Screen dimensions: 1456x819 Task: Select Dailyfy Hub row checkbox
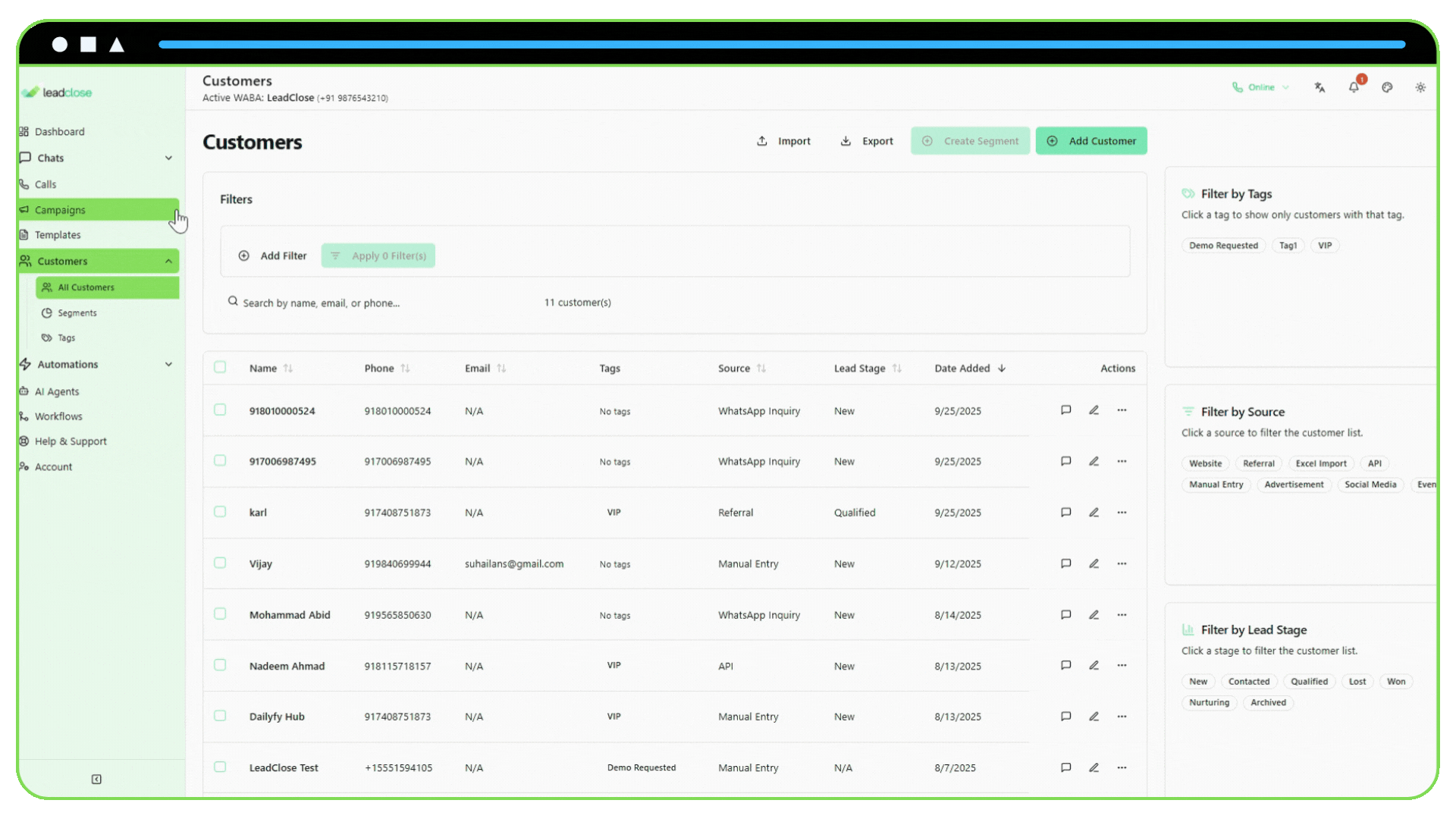pos(220,716)
